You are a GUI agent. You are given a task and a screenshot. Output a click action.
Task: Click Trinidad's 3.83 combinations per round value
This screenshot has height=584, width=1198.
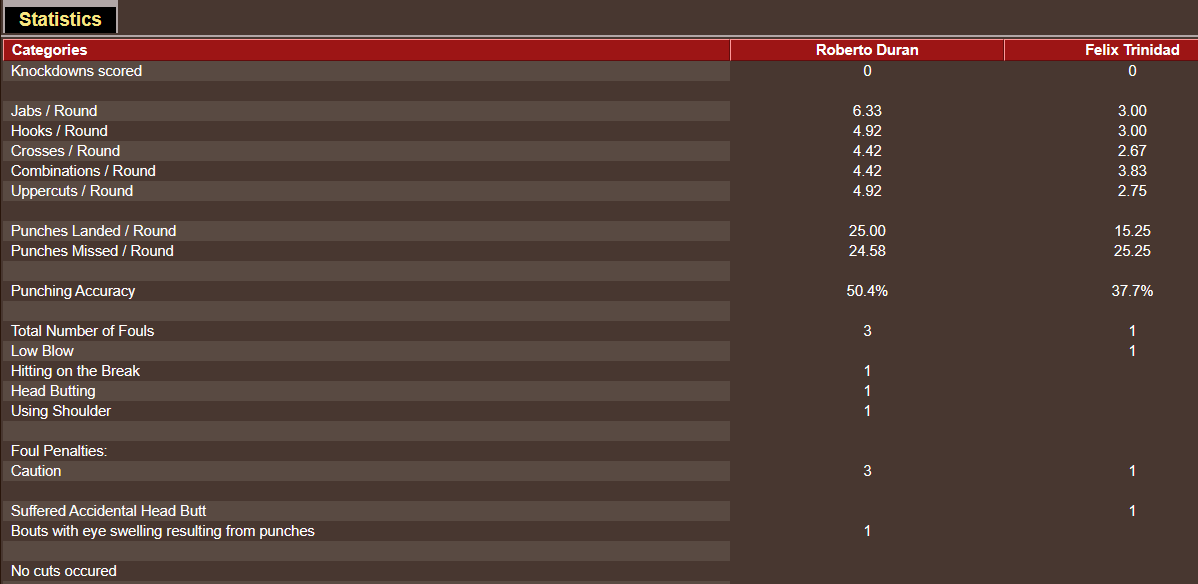(1132, 170)
